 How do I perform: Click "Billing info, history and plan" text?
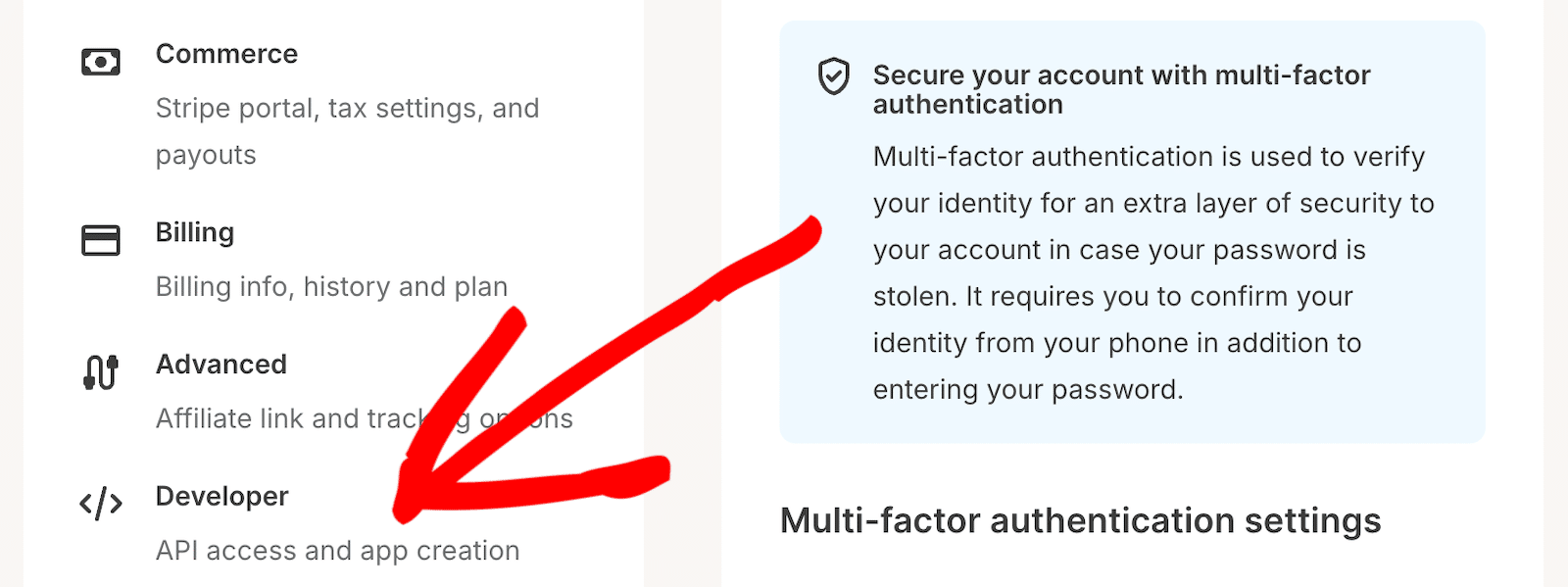pyautogui.click(x=331, y=286)
